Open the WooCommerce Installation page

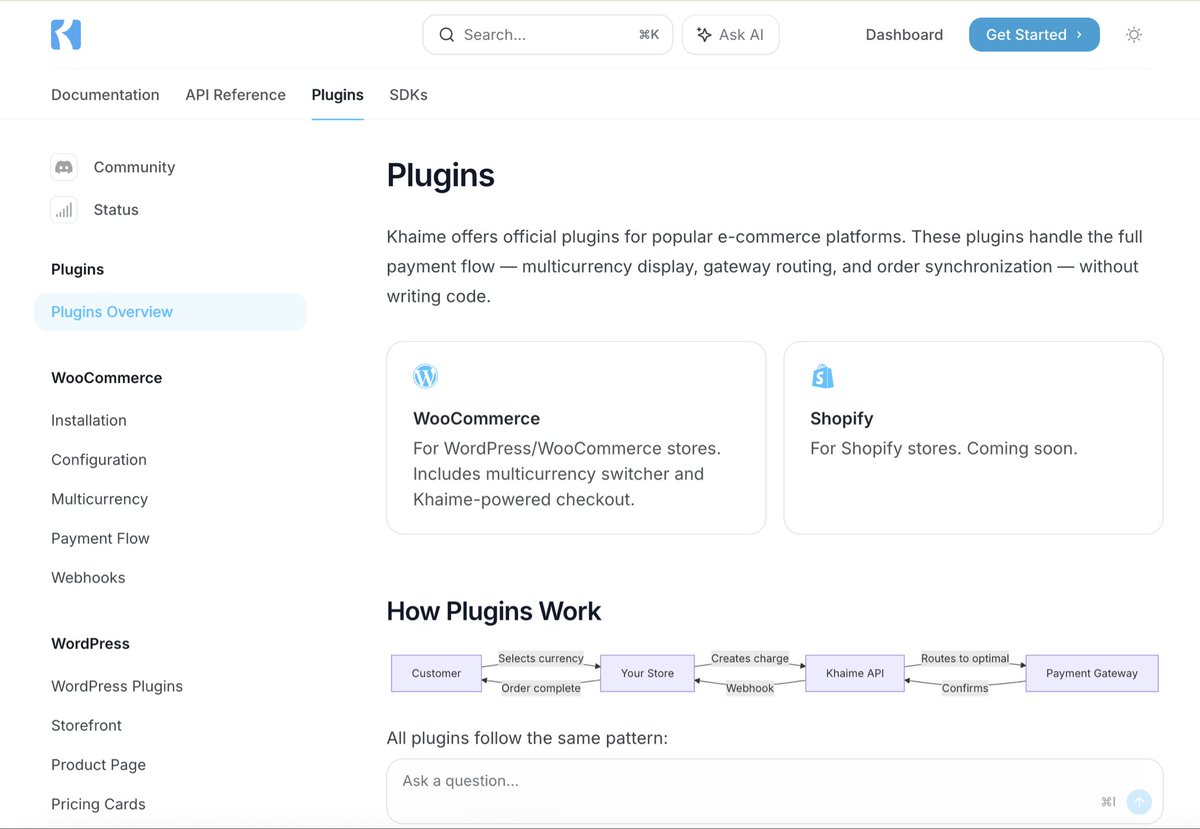tap(89, 420)
